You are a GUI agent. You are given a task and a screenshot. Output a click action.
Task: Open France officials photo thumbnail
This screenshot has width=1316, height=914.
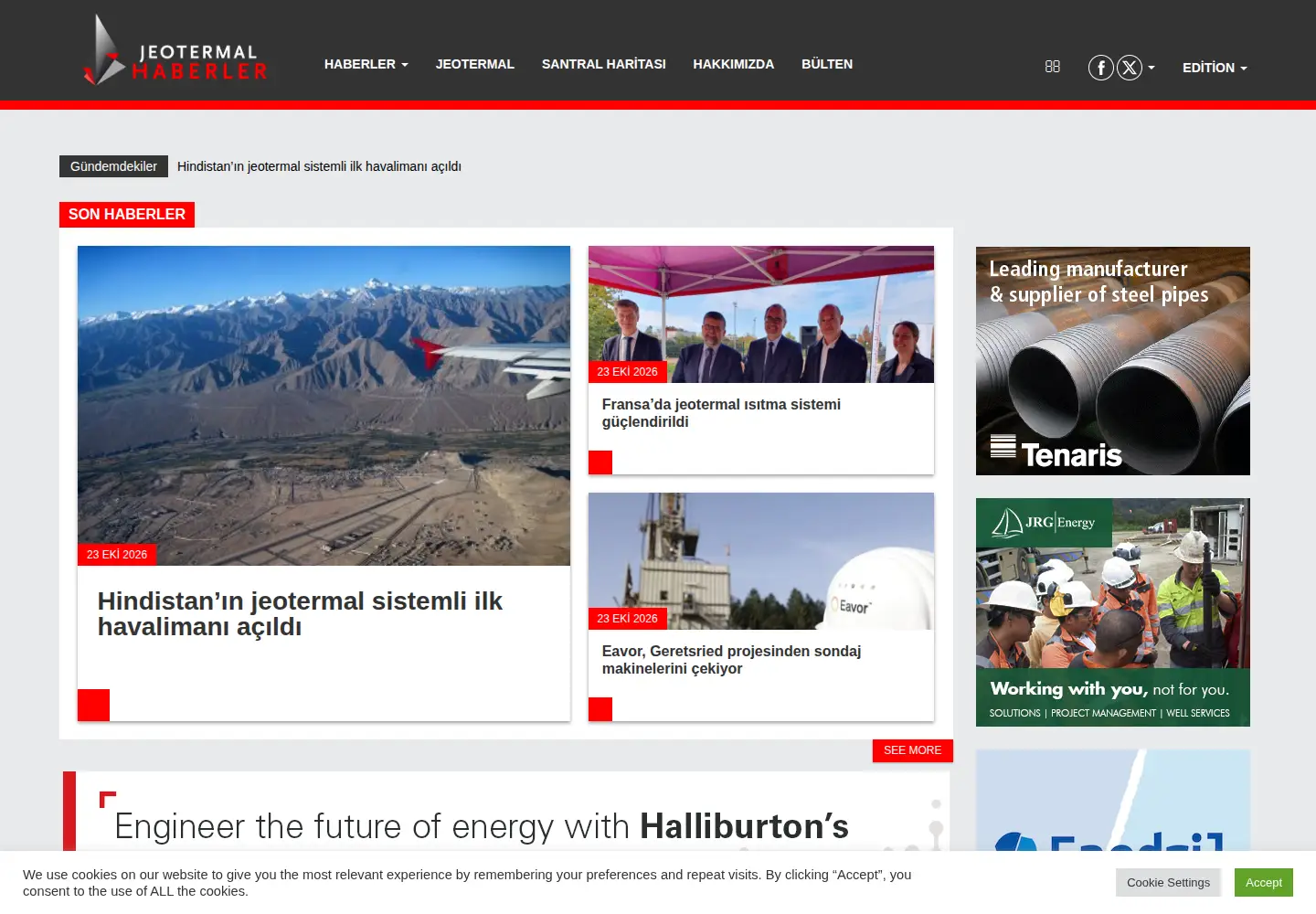[761, 314]
